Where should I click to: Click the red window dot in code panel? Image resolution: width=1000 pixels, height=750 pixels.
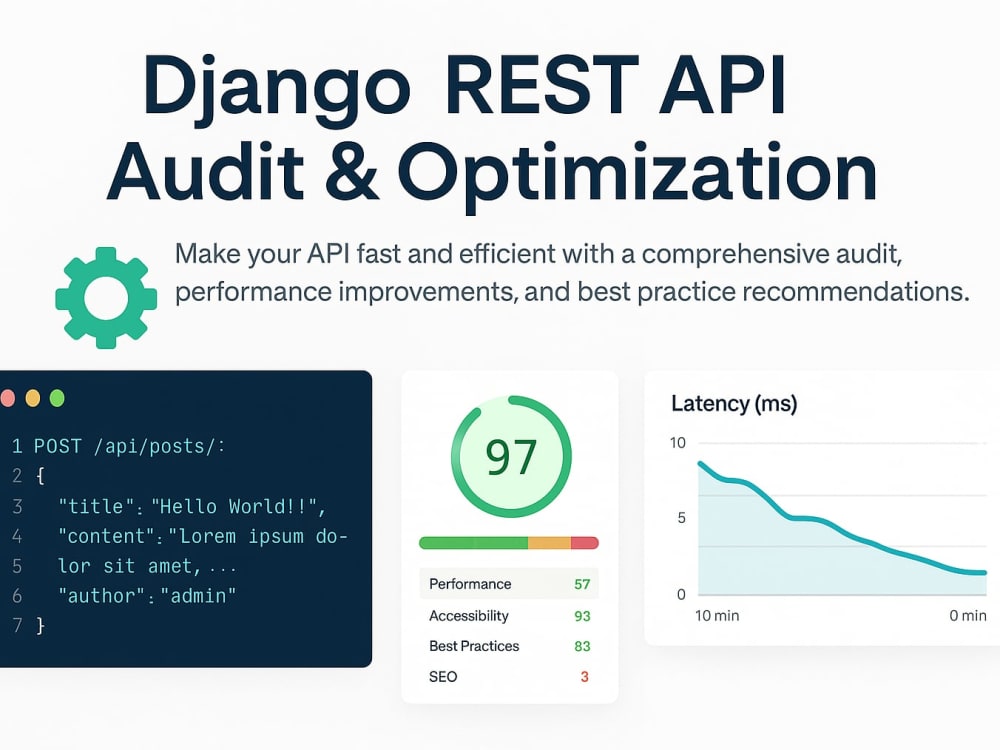click(x=7, y=398)
